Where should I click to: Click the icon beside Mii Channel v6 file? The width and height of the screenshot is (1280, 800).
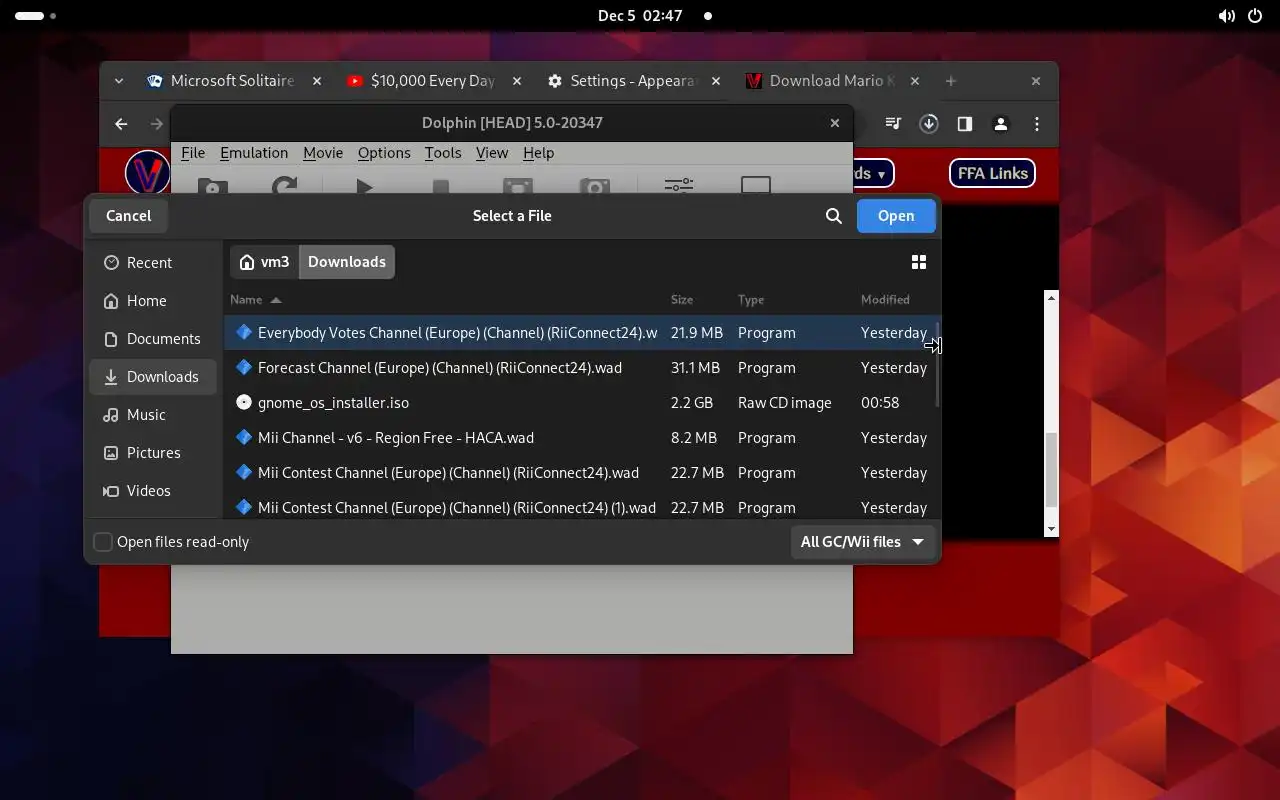pos(243,437)
